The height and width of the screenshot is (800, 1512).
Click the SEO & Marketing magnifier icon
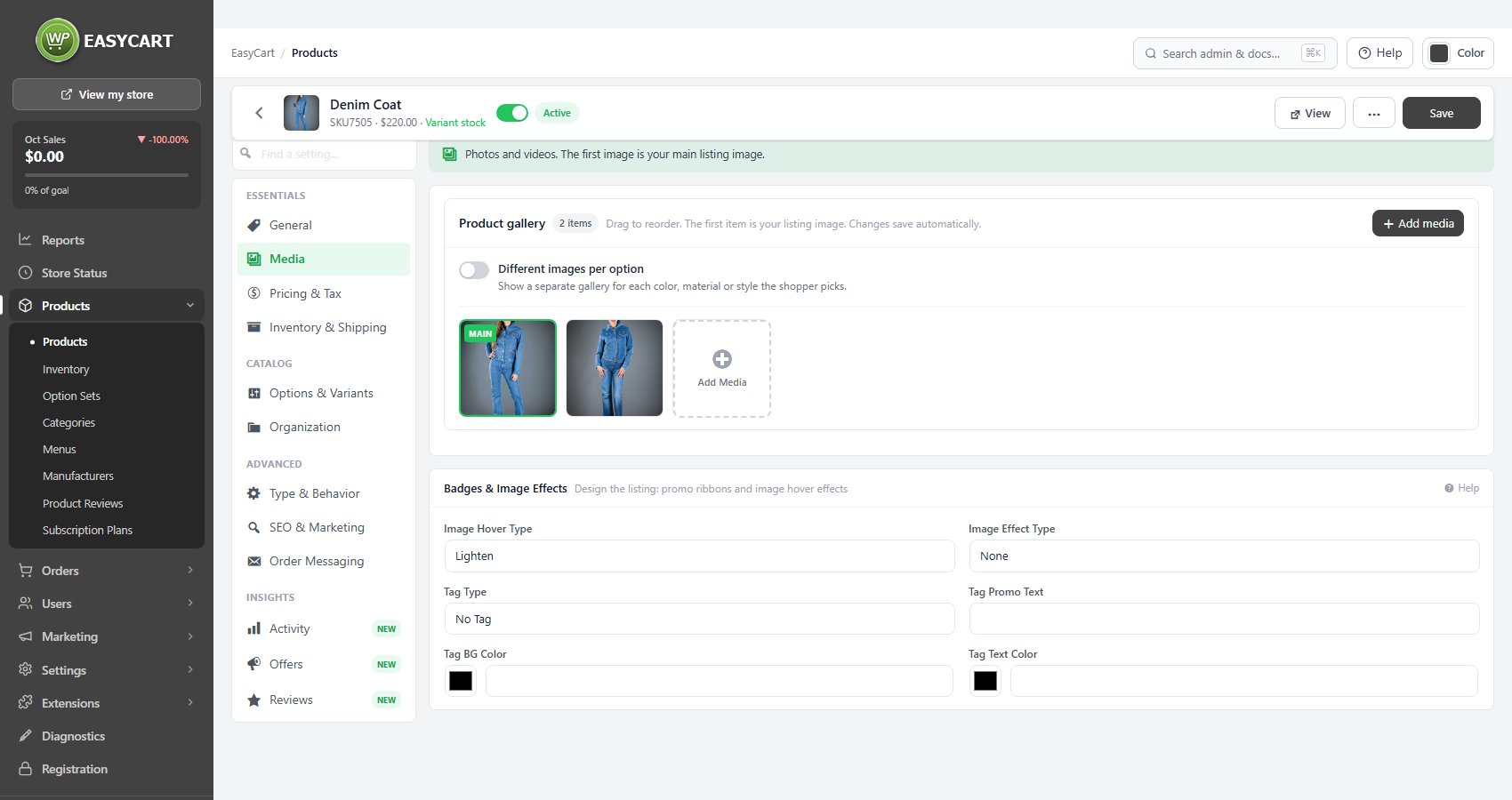[253, 527]
